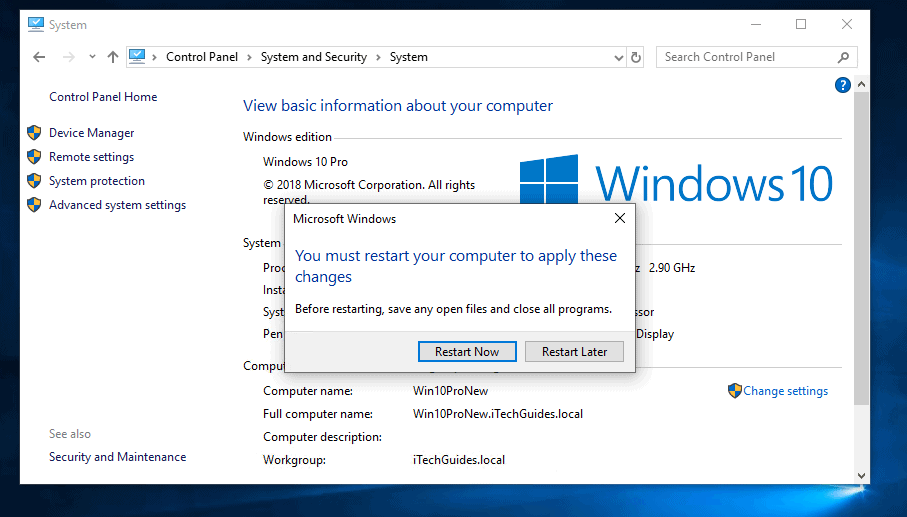Click the Win10ProNew computer name value
The height and width of the screenshot is (517, 907).
click(451, 391)
